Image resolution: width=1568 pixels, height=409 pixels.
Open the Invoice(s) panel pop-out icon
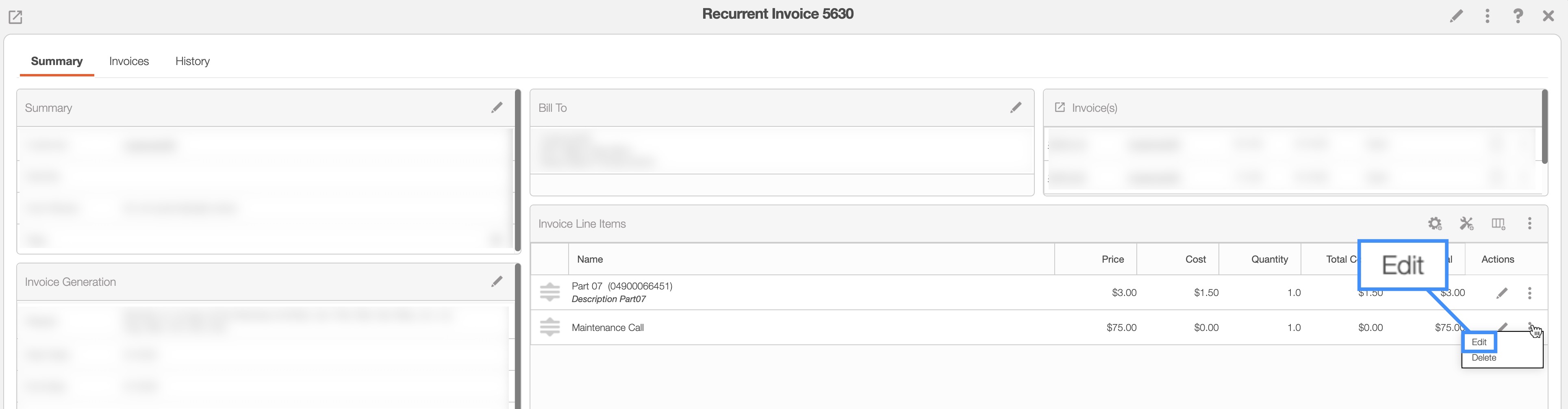pos(1060,108)
